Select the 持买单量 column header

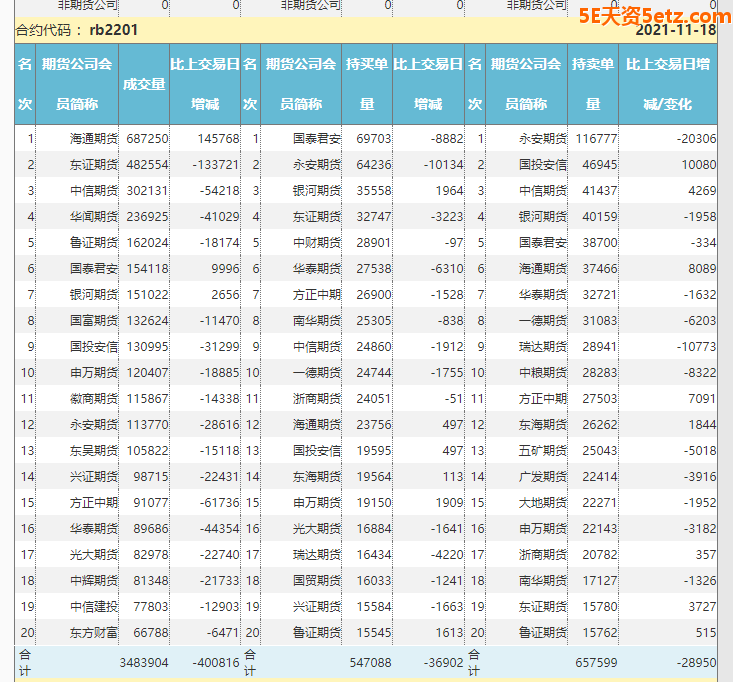coord(366,84)
